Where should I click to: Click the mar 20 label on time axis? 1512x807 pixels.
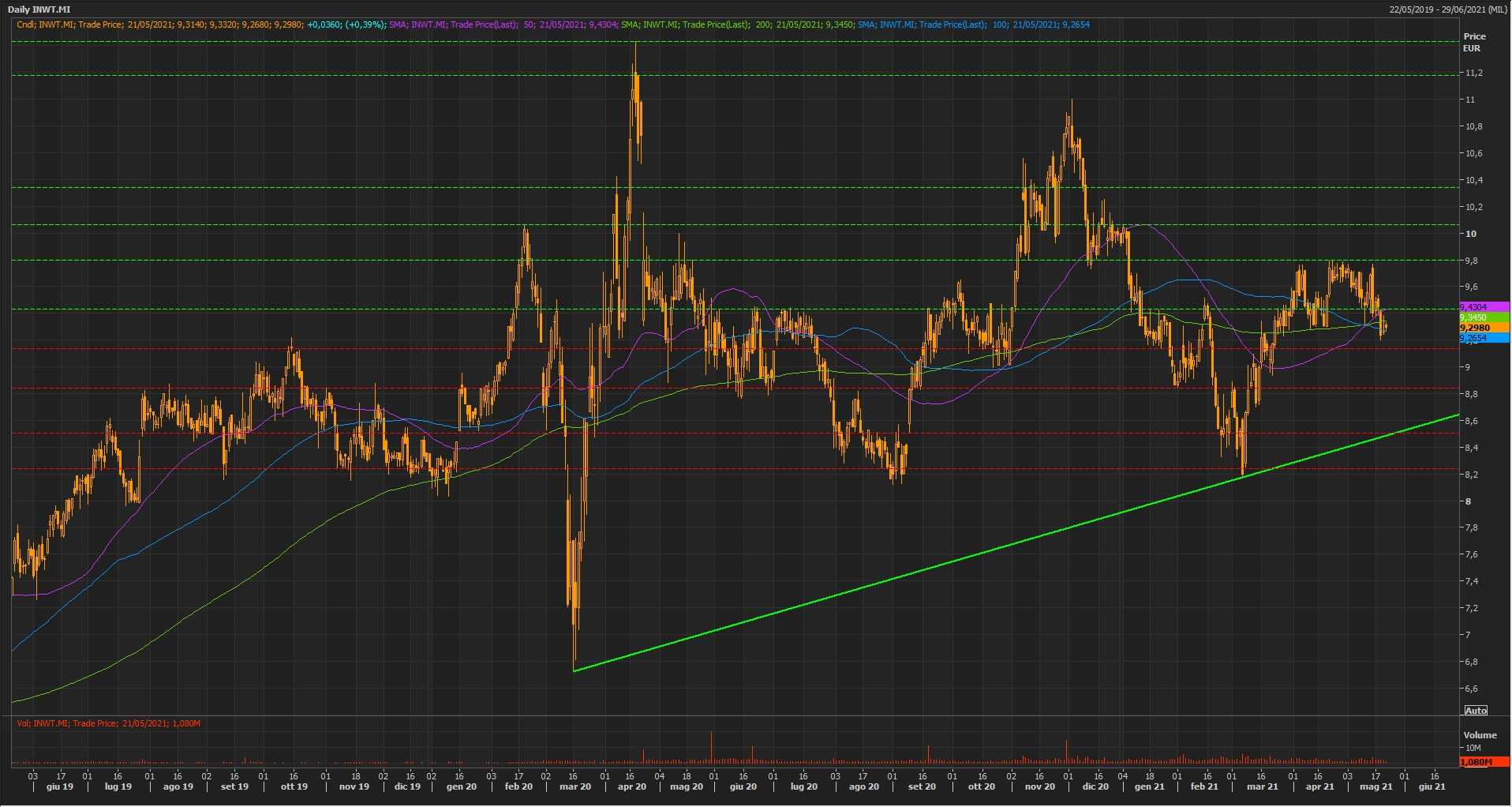click(x=574, y=786)
